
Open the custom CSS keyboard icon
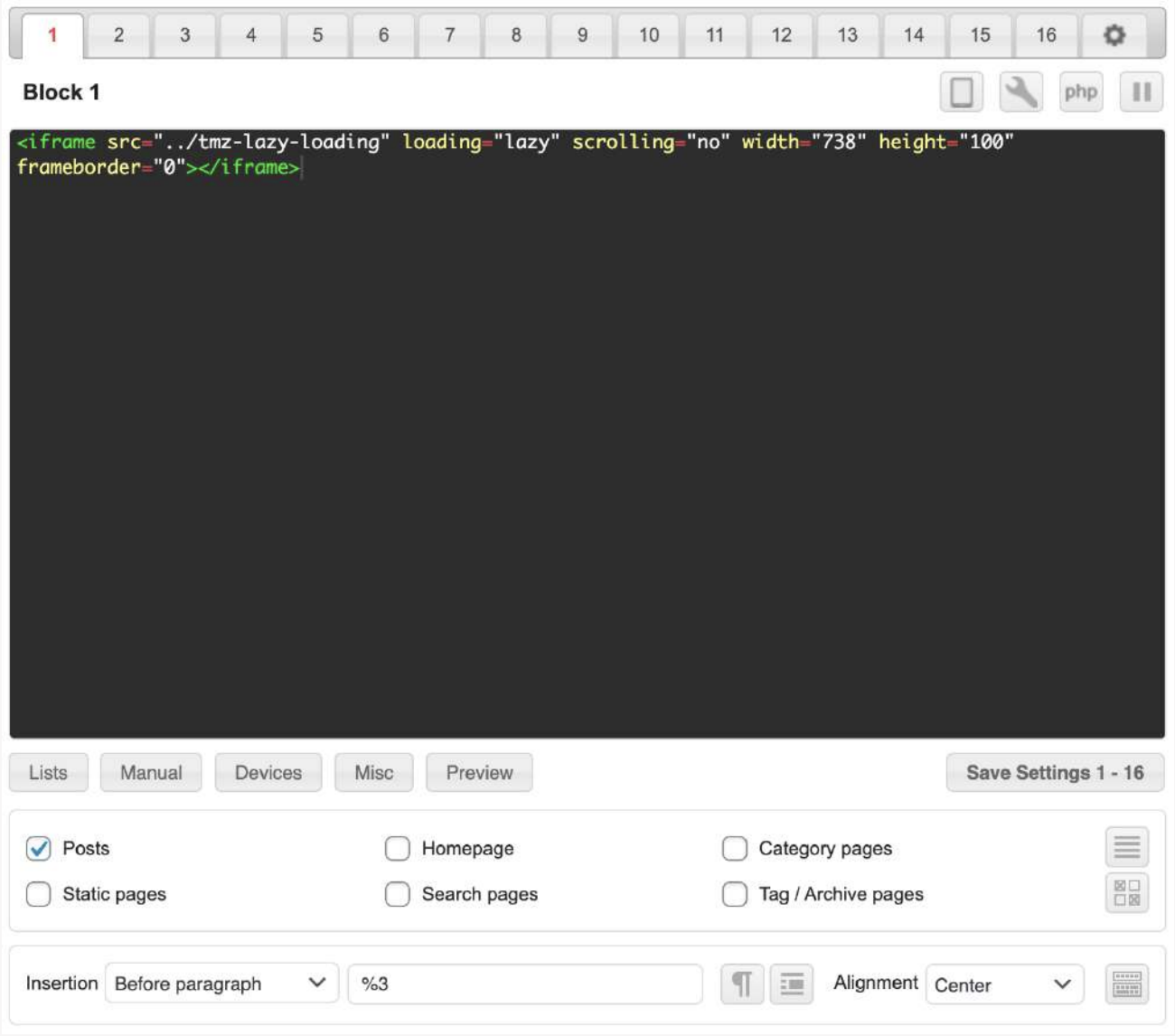tap(1126, 984)
